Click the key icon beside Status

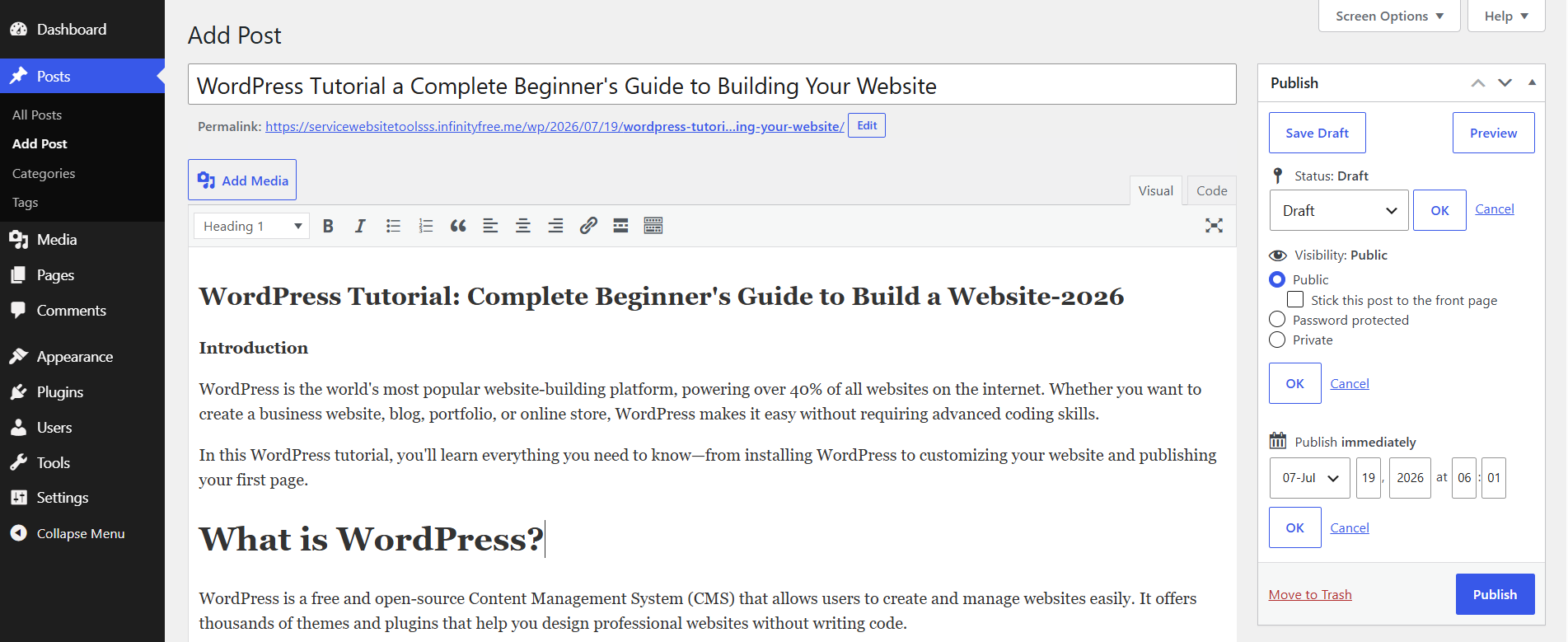(1278, 176)
